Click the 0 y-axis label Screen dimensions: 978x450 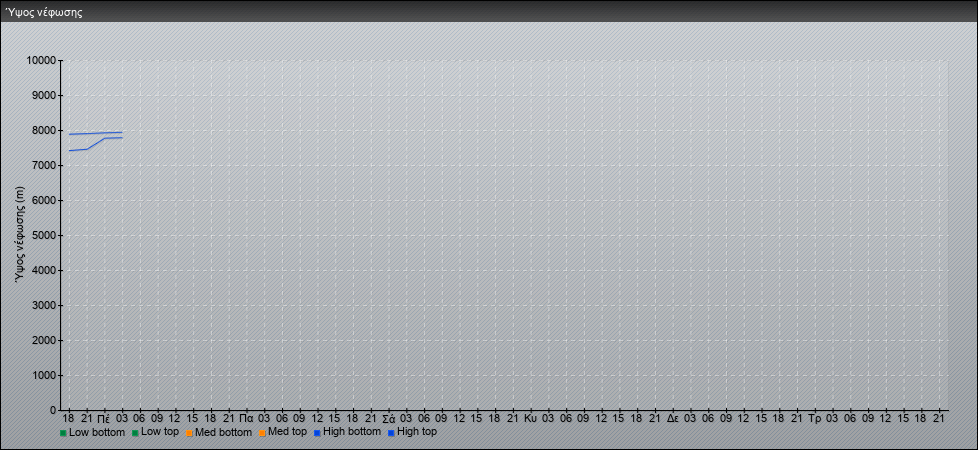[x=54, y=410]
